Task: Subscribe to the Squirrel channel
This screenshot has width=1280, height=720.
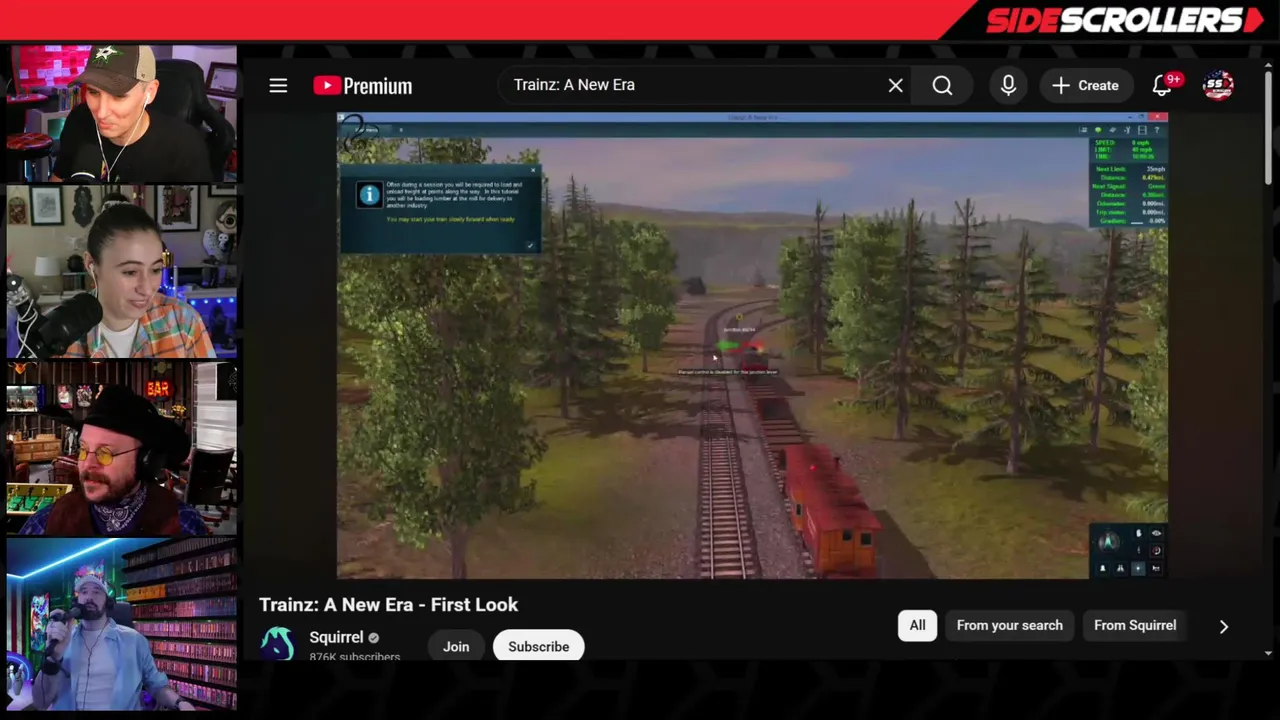Action: (538, 646)
